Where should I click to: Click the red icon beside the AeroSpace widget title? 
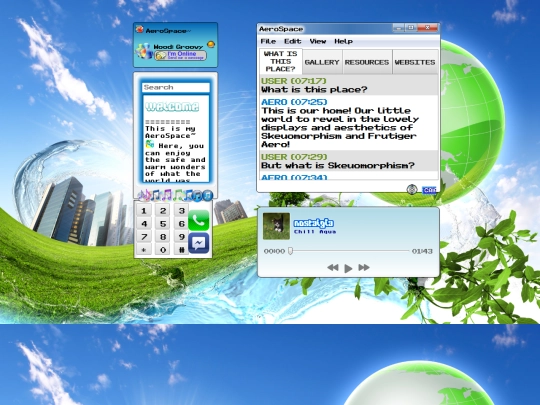point(139,30)
